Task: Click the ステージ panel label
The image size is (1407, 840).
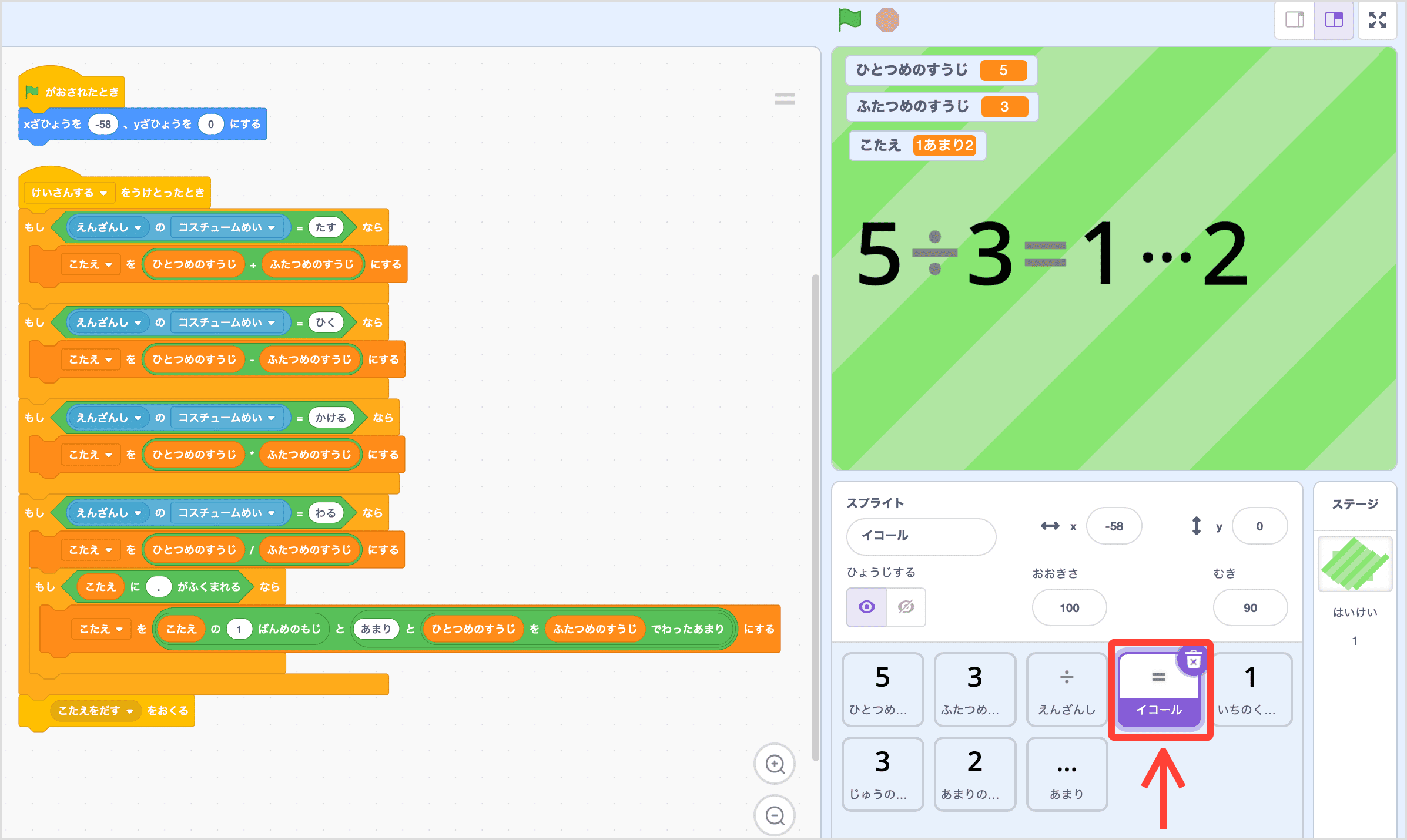Action: point(1355,504)
